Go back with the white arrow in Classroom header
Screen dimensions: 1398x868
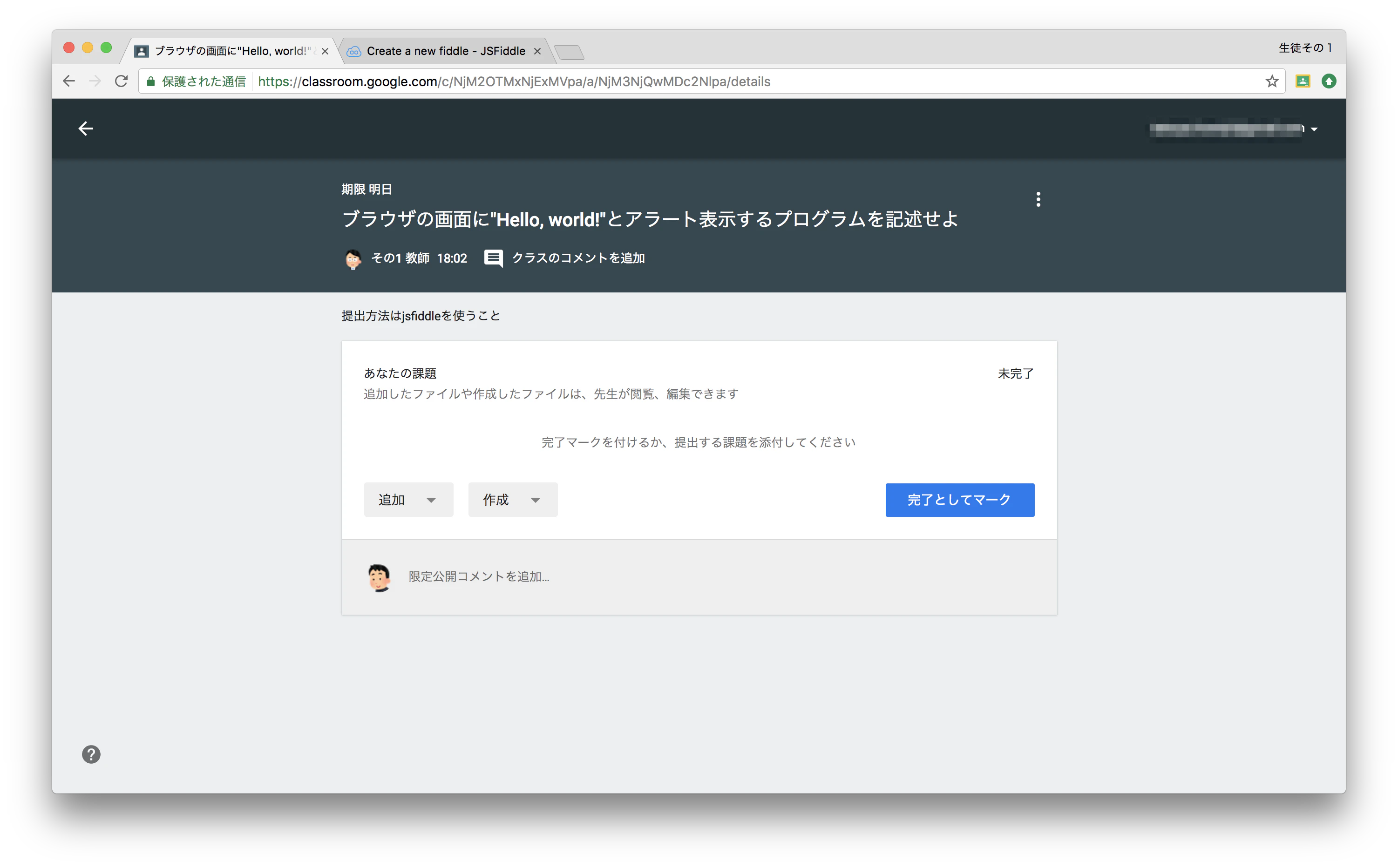coord(86,129)
